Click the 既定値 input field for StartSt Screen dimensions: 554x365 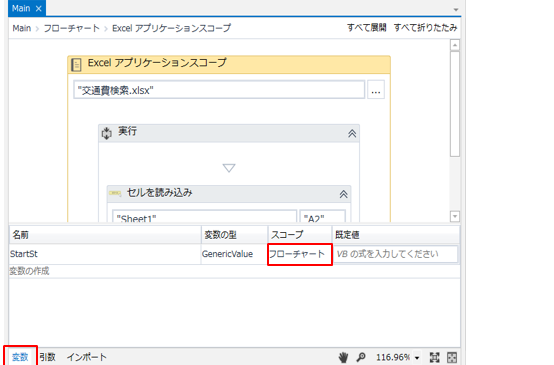pos(395,254)
